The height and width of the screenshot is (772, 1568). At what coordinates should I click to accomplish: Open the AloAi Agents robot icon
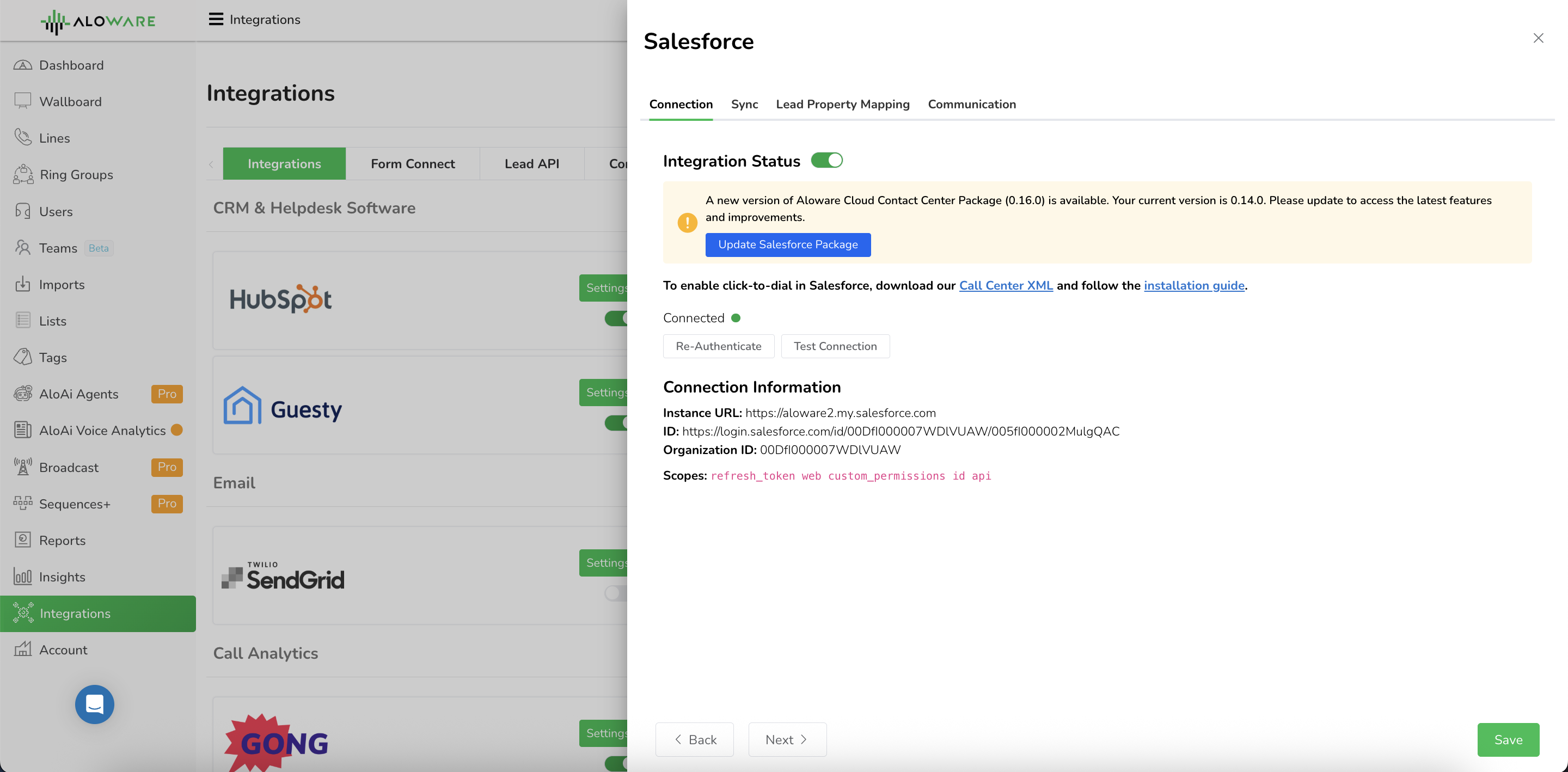(x=22, y=393)
